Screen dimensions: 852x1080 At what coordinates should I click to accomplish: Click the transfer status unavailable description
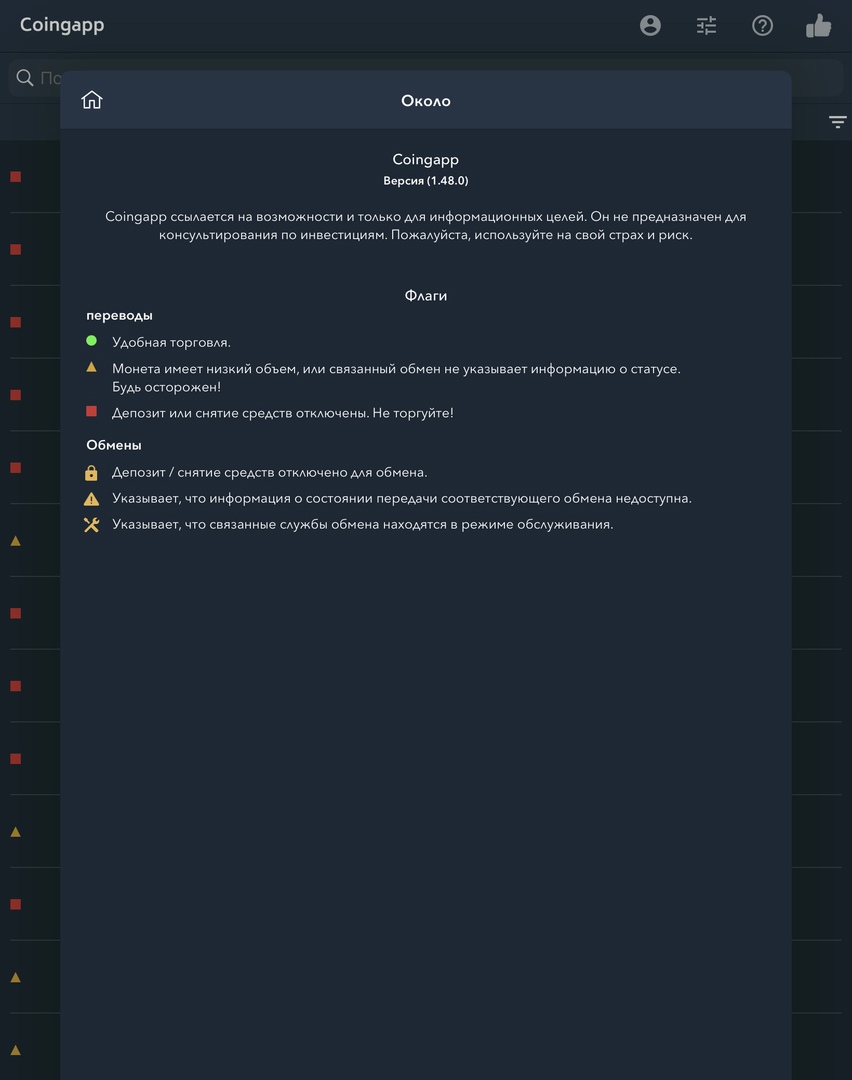(x=402, y=499)
